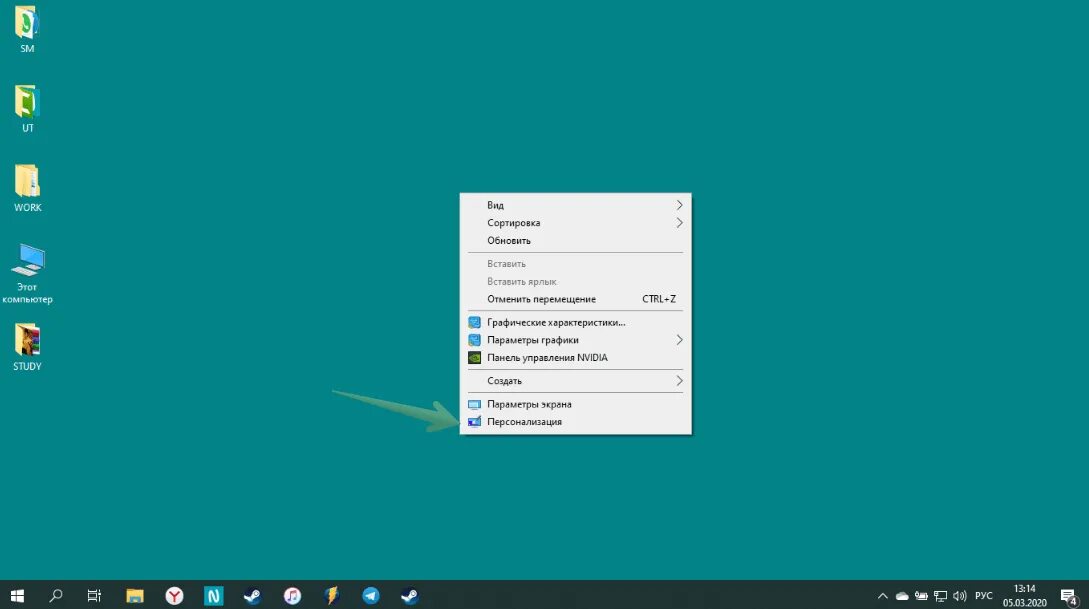Image resolution: width=1089 pixels, height=609 pixels.
Task: Open the Steam icon beside Telegram icon
Action: 410,596
